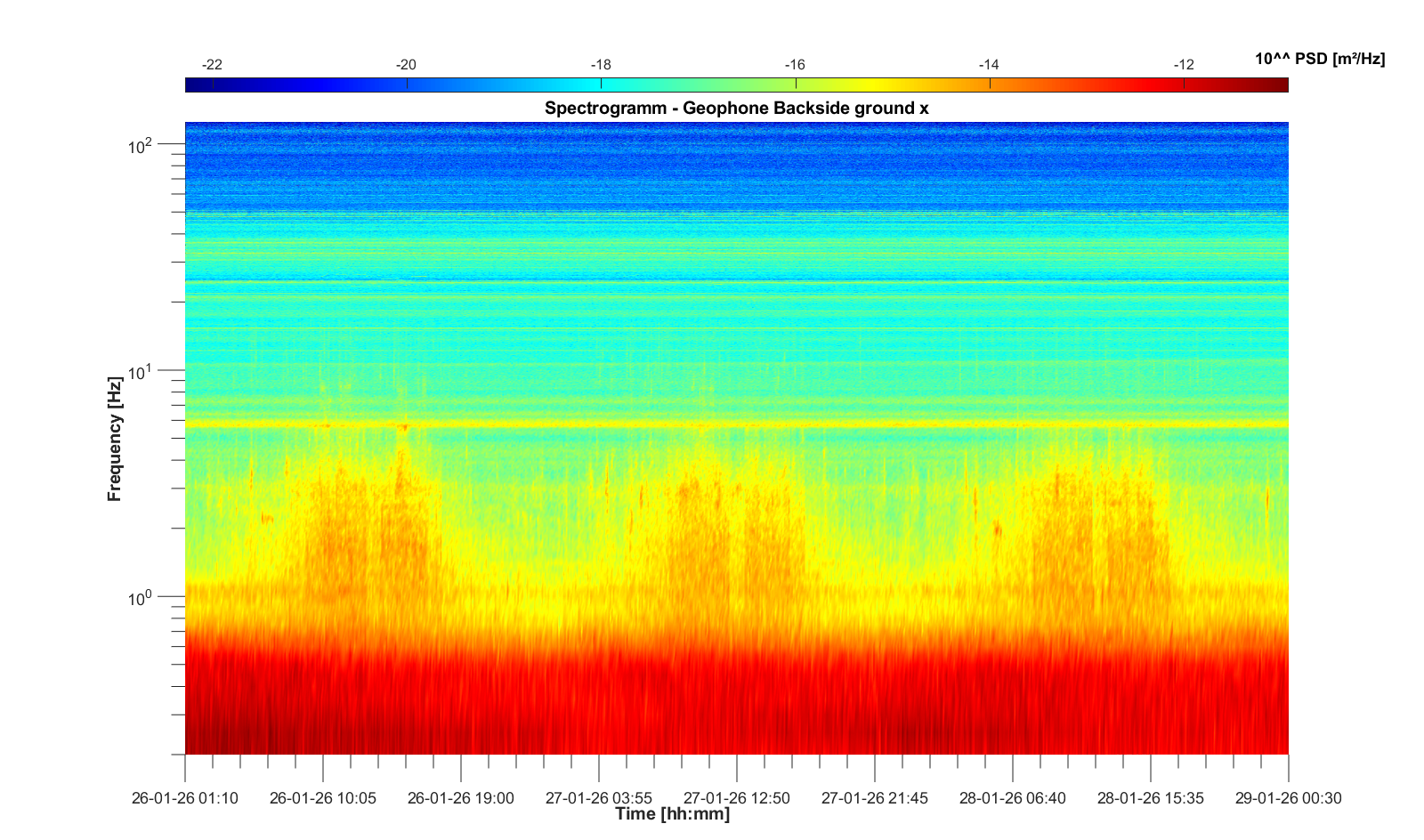Select the 'Time [hh:mm]' x-axis label
The image size is (1424, 840).
(672, 814)
